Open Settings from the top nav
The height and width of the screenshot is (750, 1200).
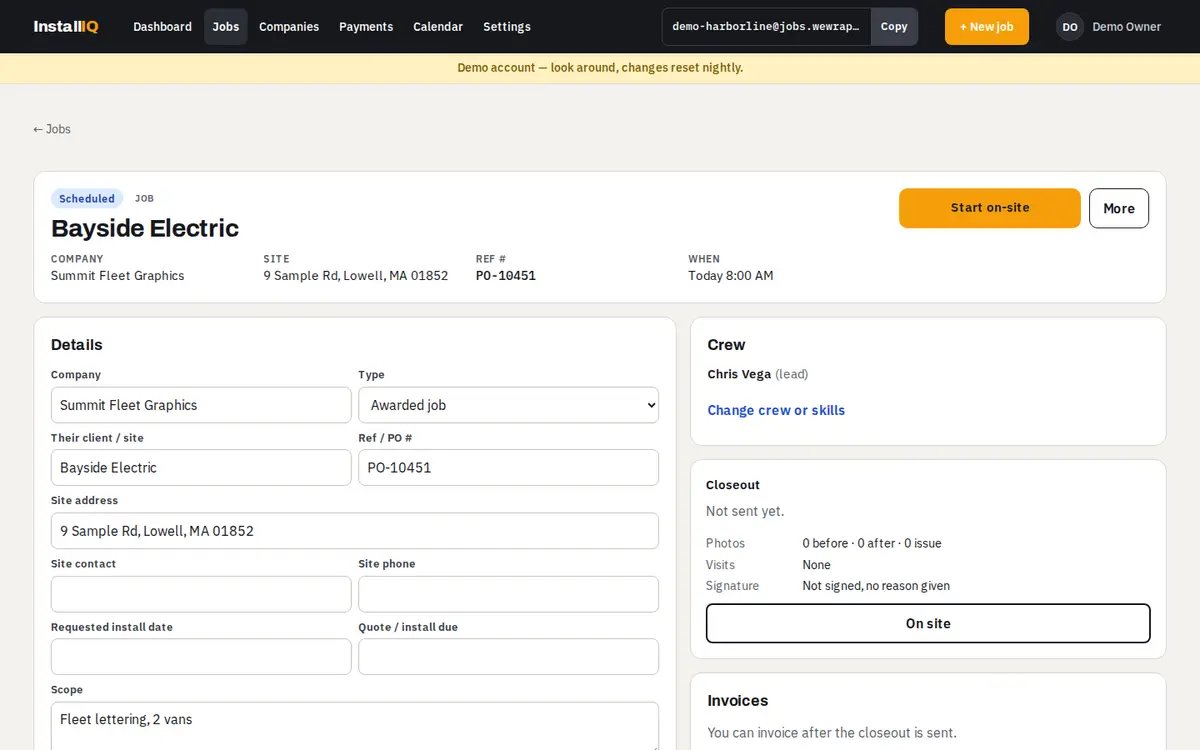click(507, 27)
